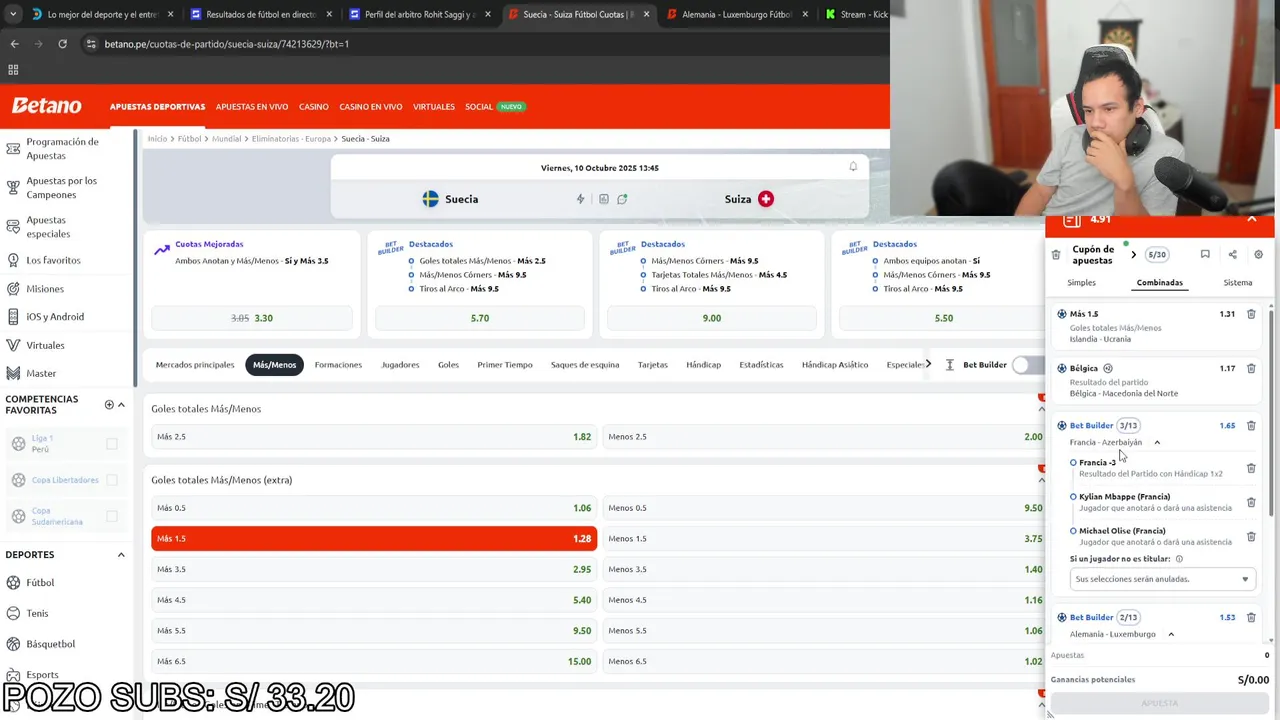Delete the Kylian Mbappe selection
This screenshot has width=1280, height=720.
click(1251, 502)
